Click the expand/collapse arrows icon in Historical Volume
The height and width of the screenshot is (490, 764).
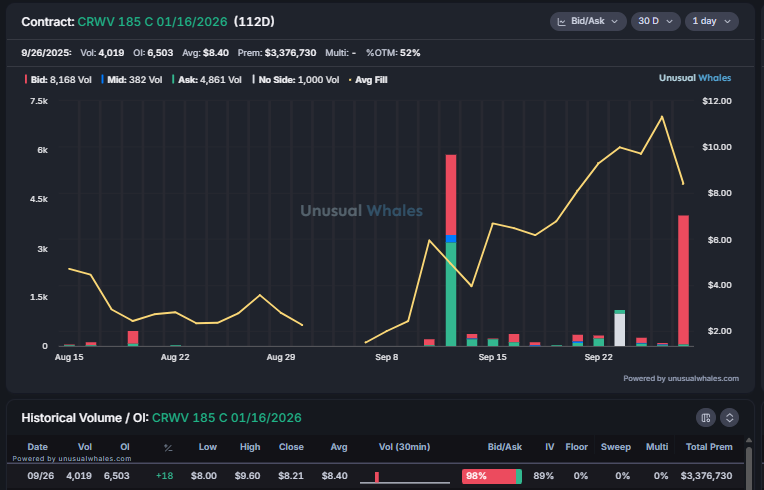[x=730, y=417]
